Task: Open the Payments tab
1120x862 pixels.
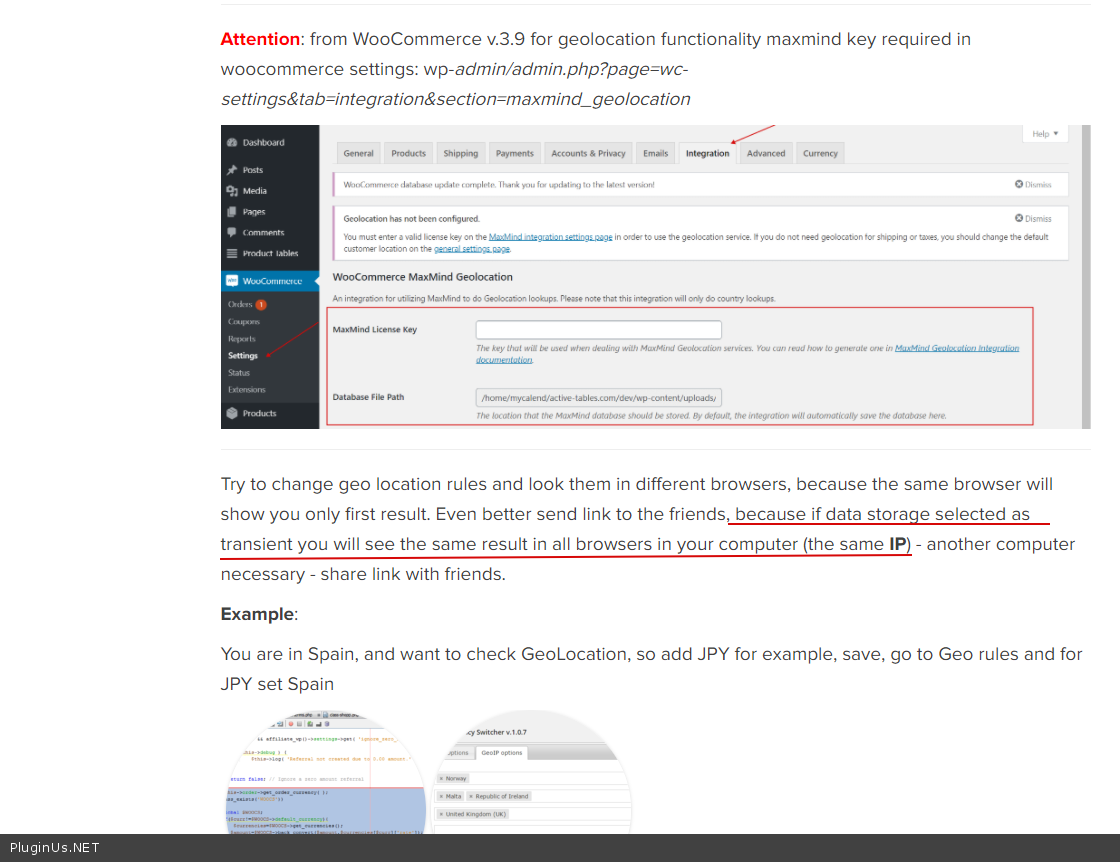Action: point(514,153)
